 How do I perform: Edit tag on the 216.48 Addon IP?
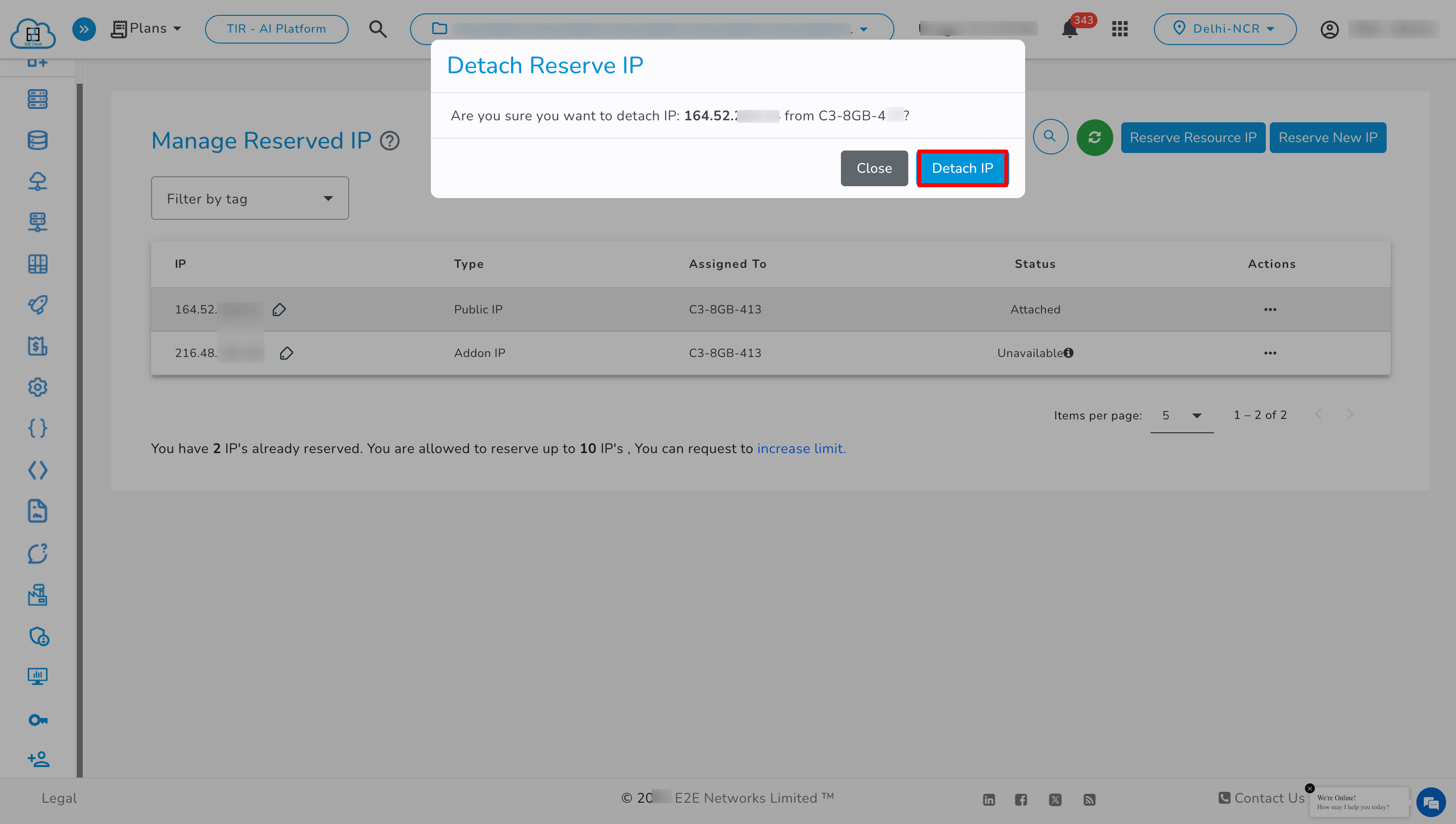(x=287, y=353)
